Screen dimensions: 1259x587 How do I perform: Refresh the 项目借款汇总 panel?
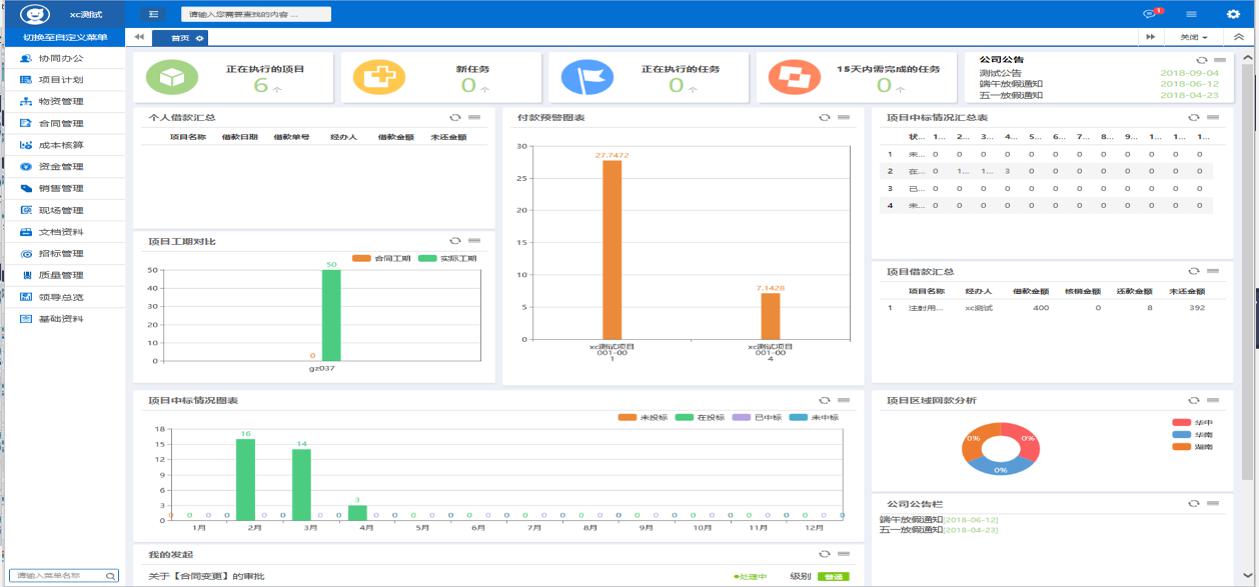(x=1193, y=271)
